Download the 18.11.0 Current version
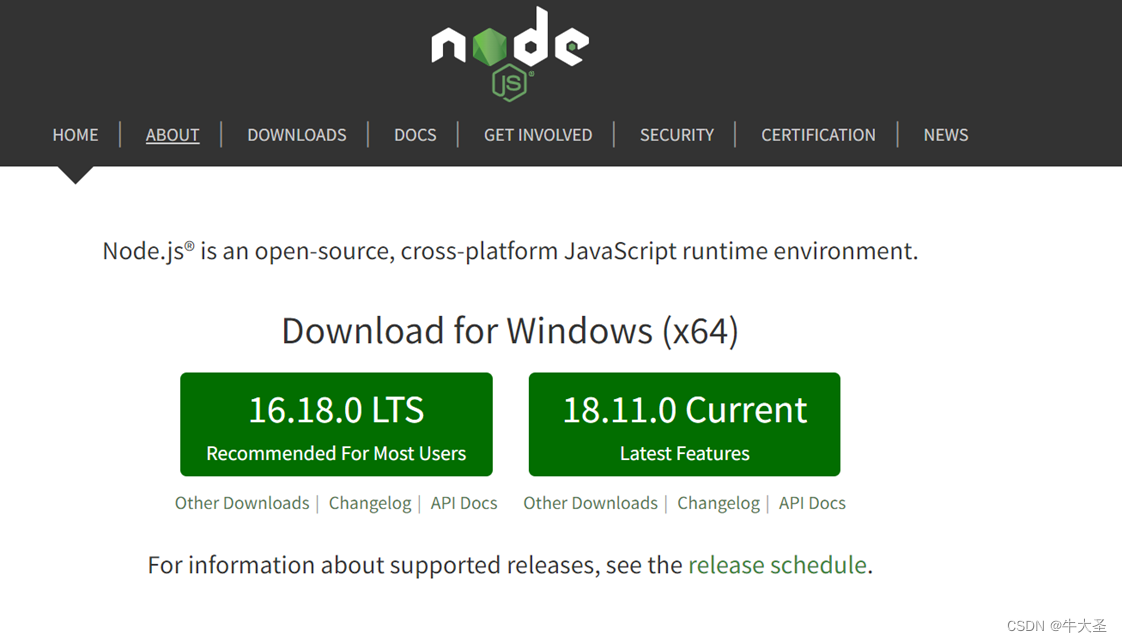 [684, 424]
